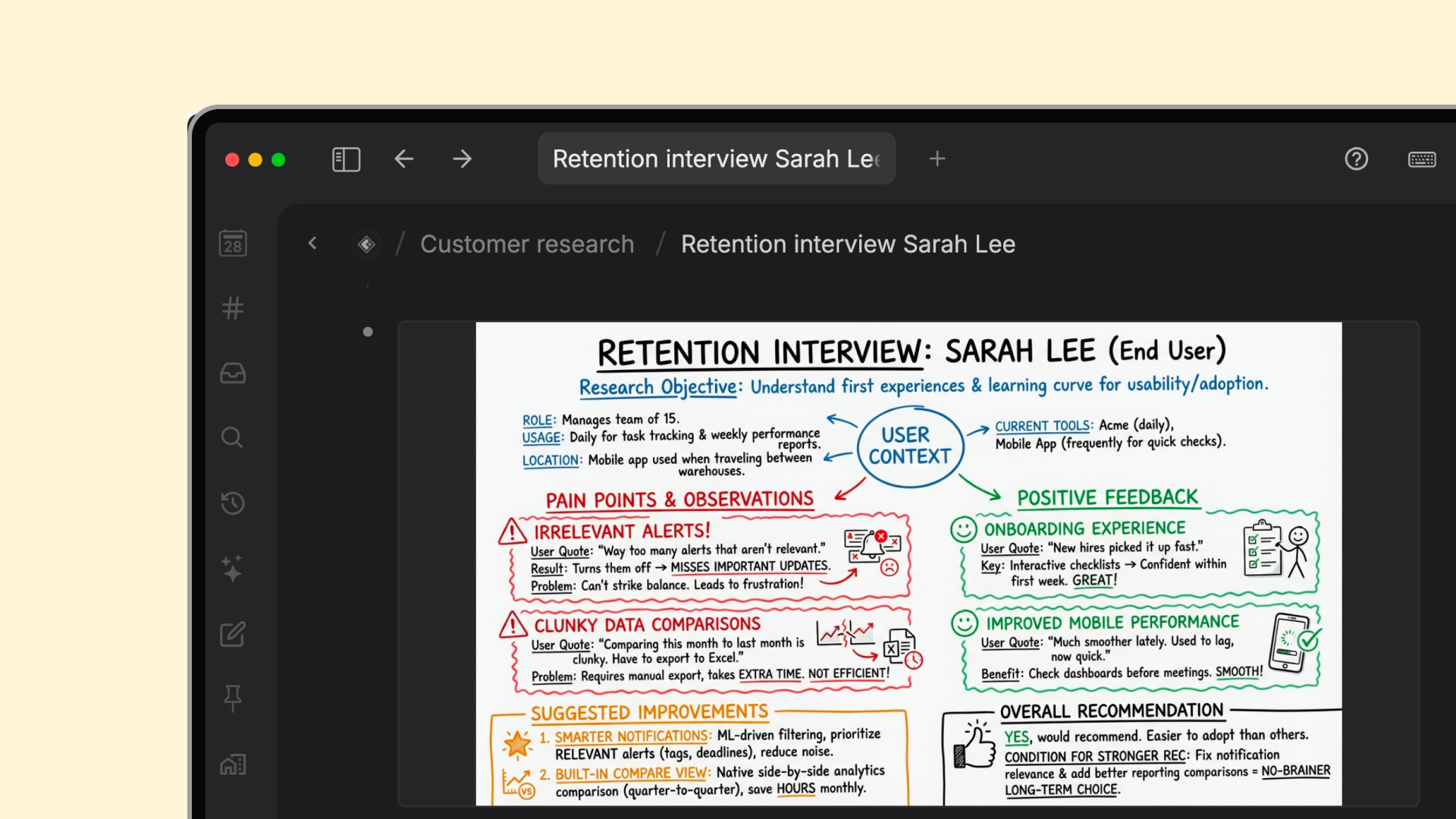
Task: Select the Retention interview Sarah Lee tab
Action: coord(716,159)
